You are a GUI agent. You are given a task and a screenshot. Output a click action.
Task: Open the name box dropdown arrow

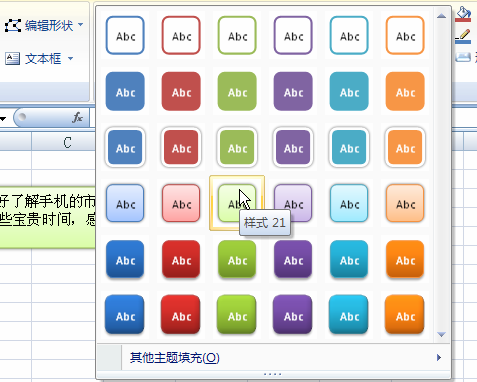tap(3, 119)
